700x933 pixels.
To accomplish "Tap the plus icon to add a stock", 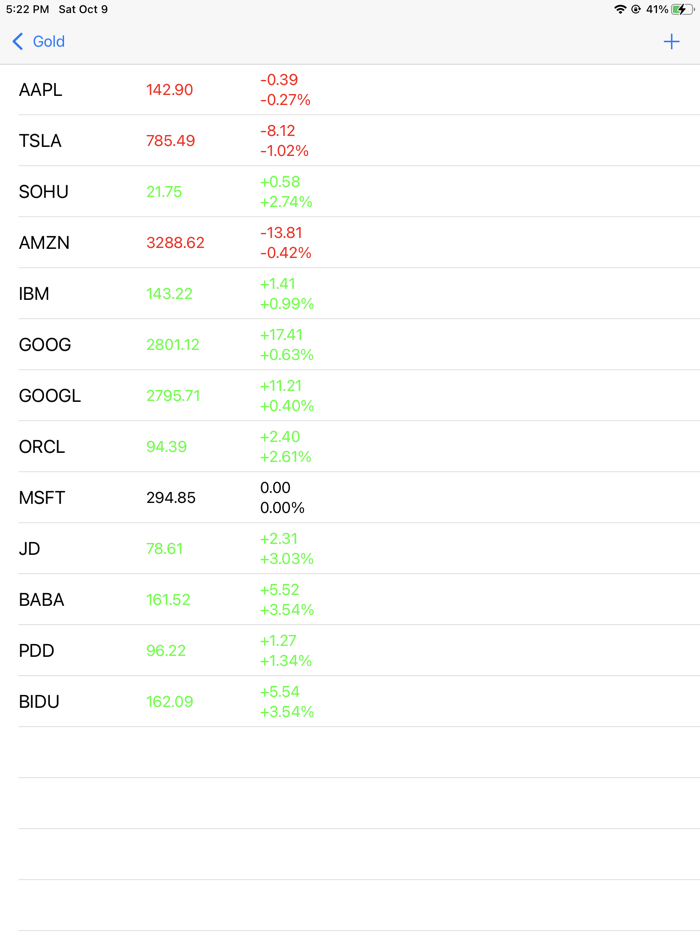I will [671, 42].
